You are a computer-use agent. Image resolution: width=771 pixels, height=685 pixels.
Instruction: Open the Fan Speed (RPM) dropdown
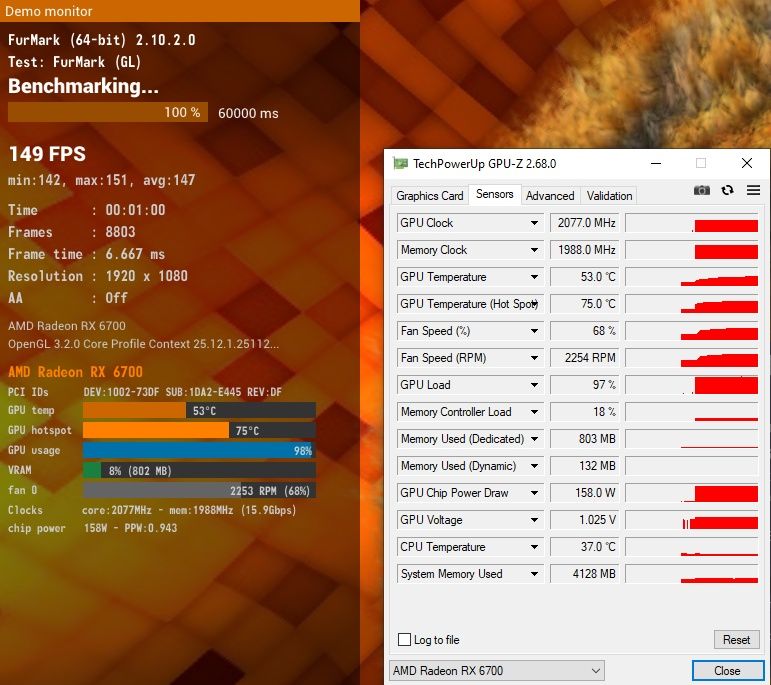[x=534, y=358]
